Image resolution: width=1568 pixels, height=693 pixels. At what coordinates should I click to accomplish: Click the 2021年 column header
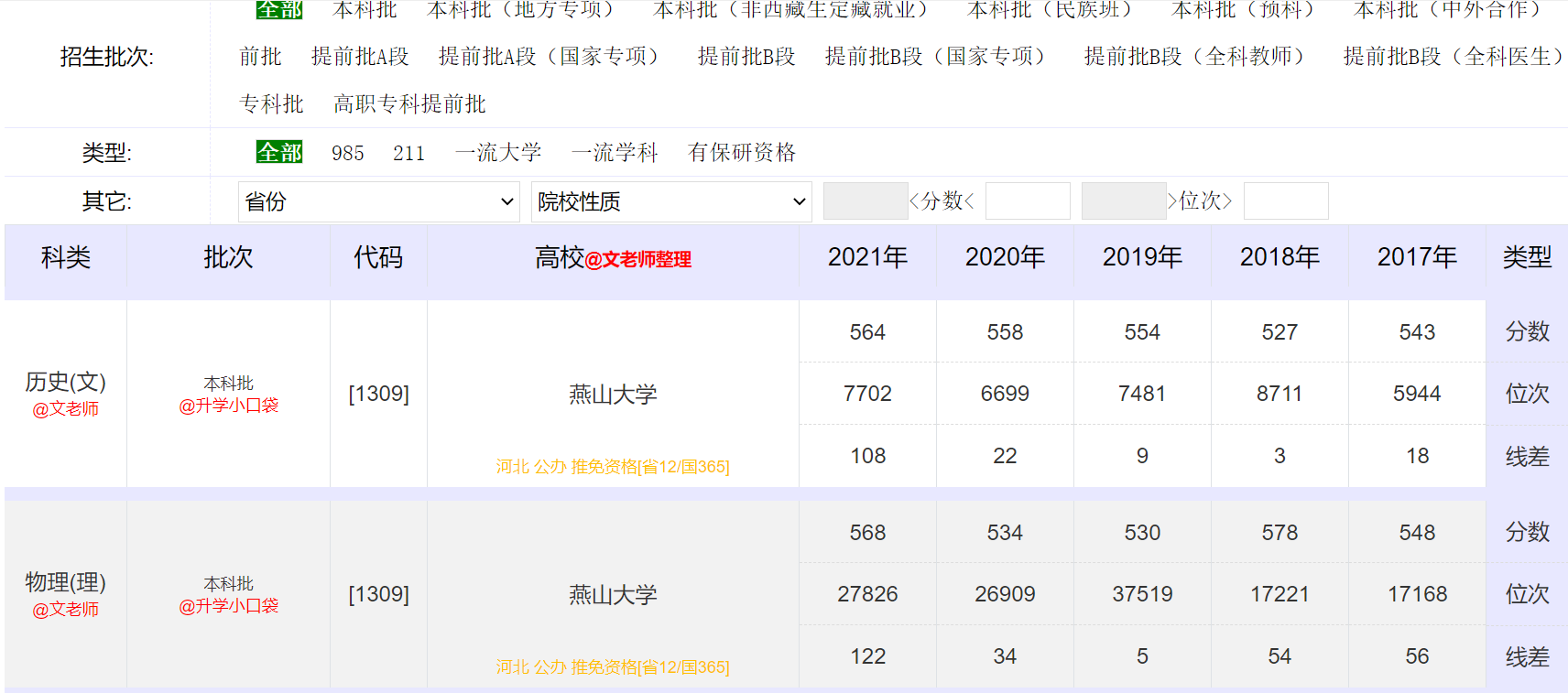pyautogui.click(x=867, y=257)
